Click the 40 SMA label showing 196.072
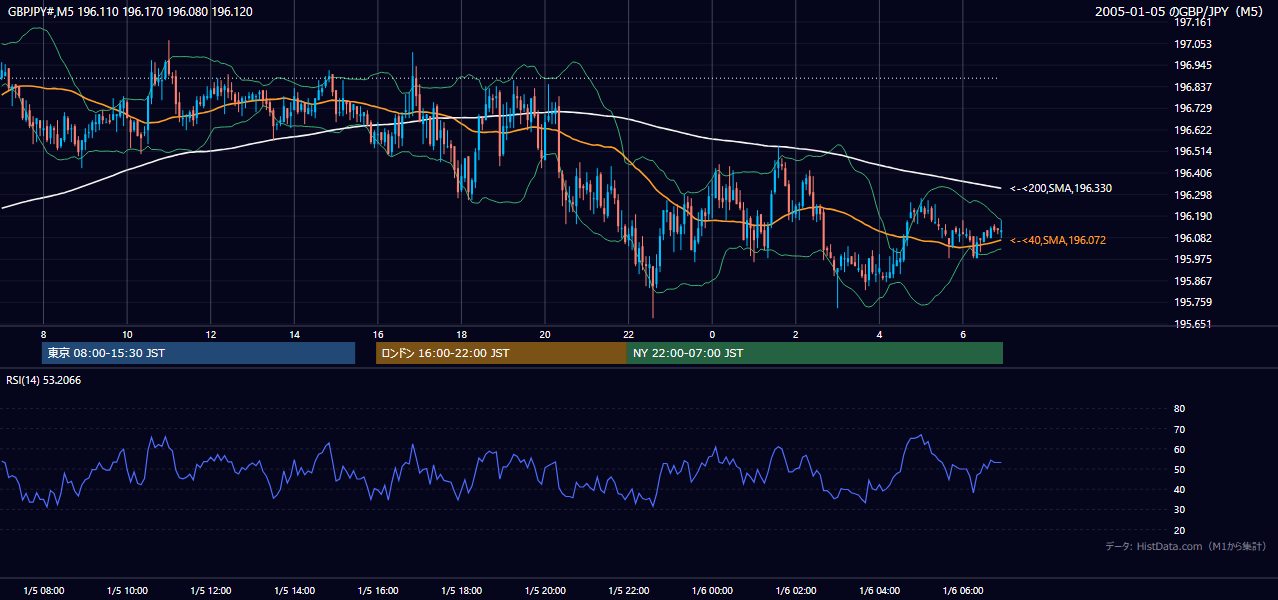Image resolution: width=1278 pixels, height=600 pixels. coord(1058,240)
